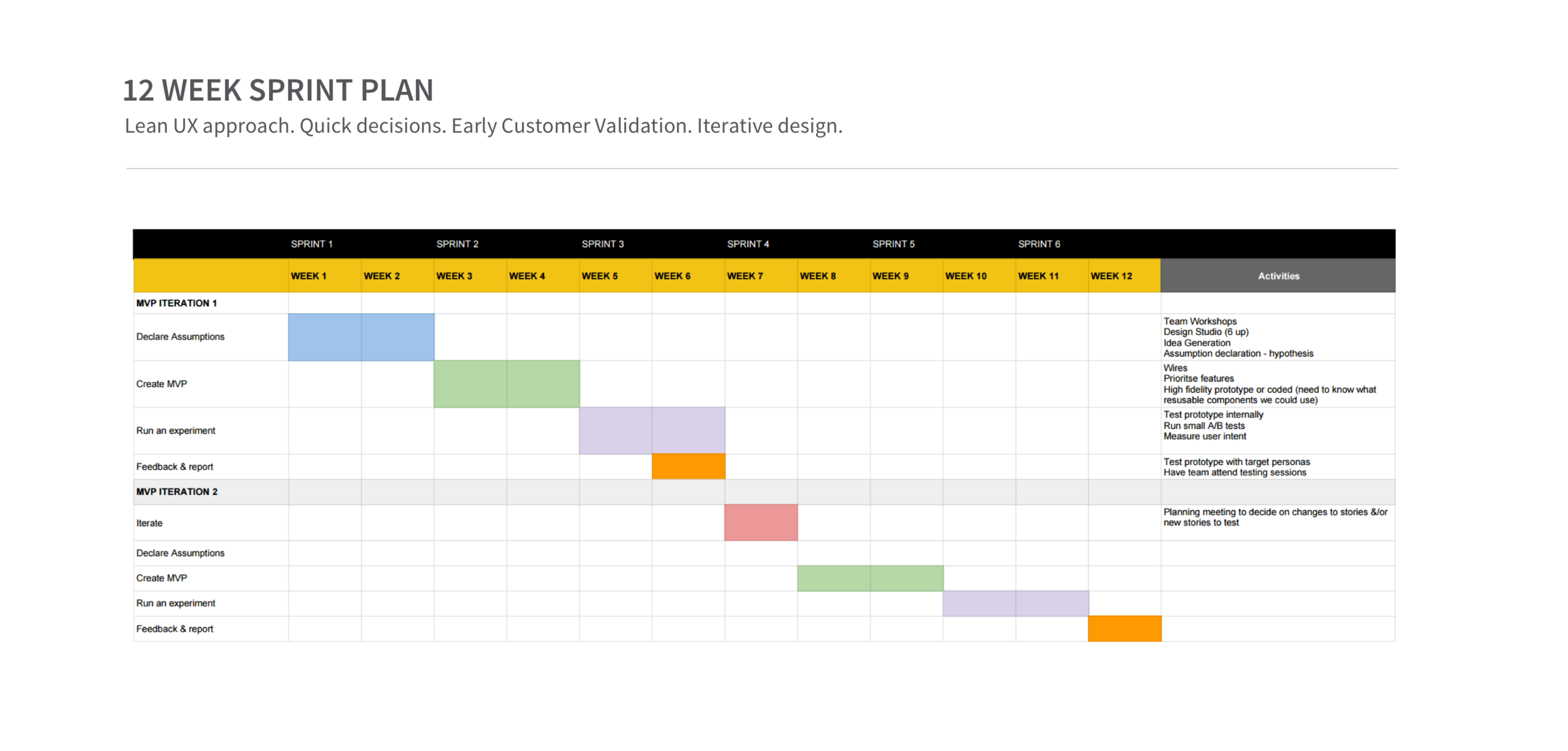1568x751 pixels.
Task: Click 'Assumption declaration - hypothesis' text
Action: coord(1238,353)
